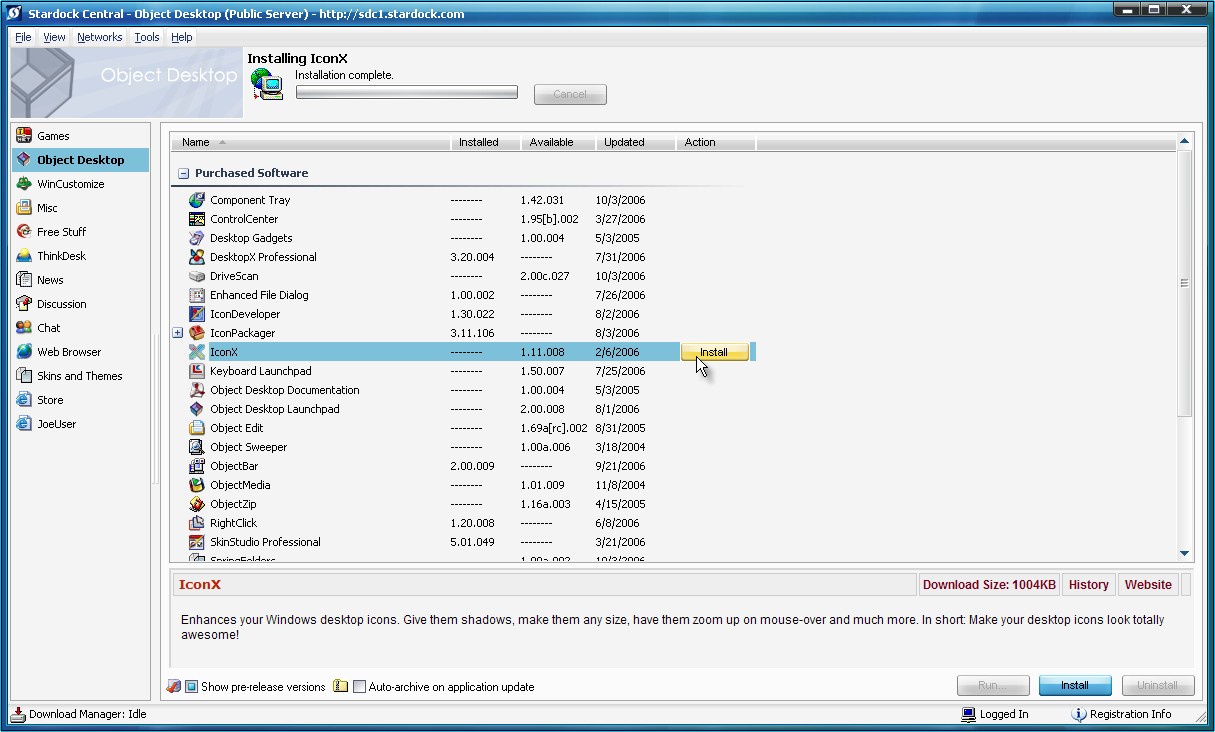The image size is (1215, 732).
Task: Open the Tools menu
Action: pos(147,37)
